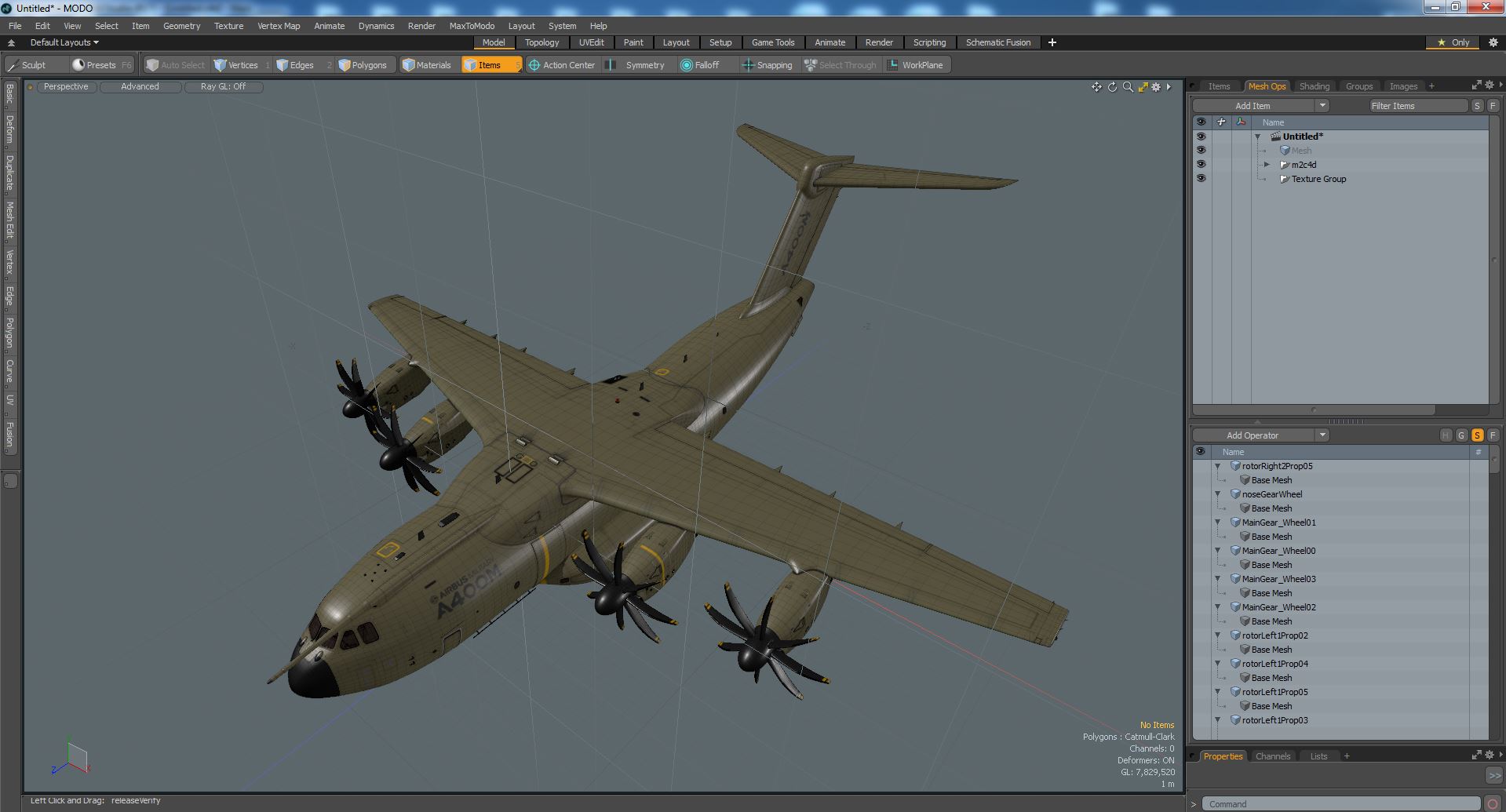Open the Presets browser
Image resolution: width=1506 pixels, height=812 pixels.
101,65
